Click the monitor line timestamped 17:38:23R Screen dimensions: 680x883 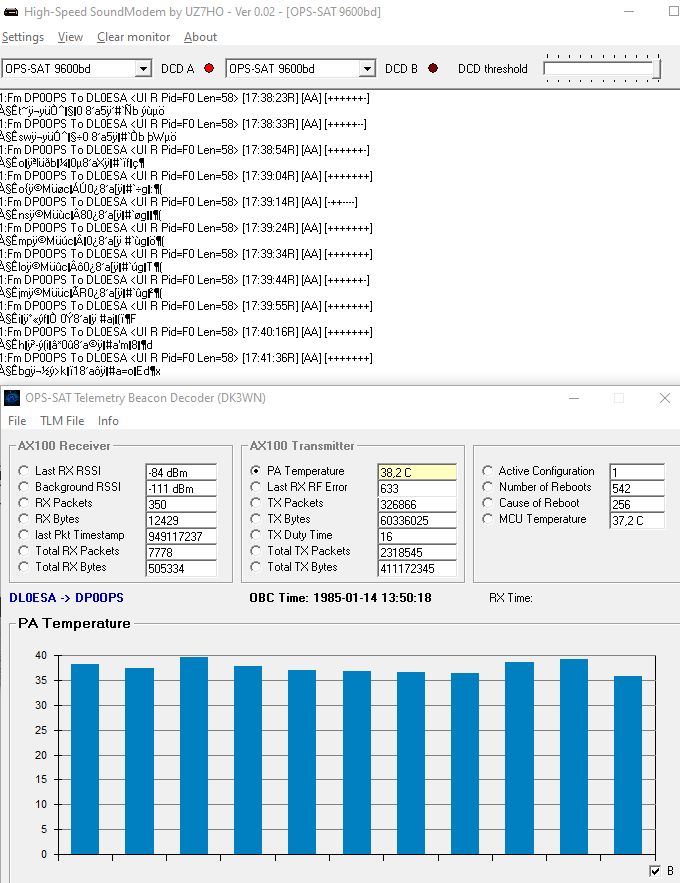coord(185,98)
